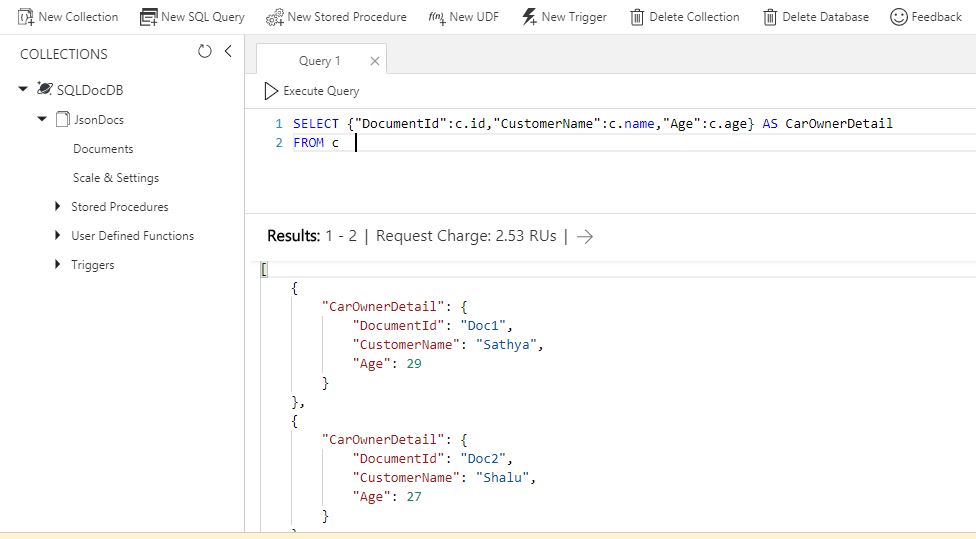
Task: Click the New Collection icon
Action: point(26,17)
